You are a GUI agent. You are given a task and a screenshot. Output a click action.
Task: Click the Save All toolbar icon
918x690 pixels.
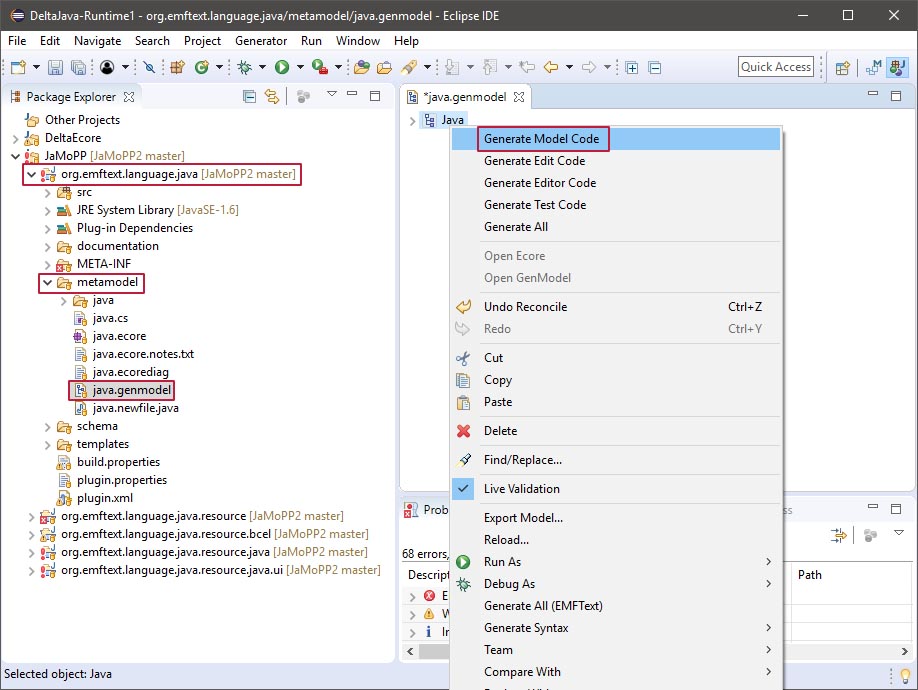[77, 67]
